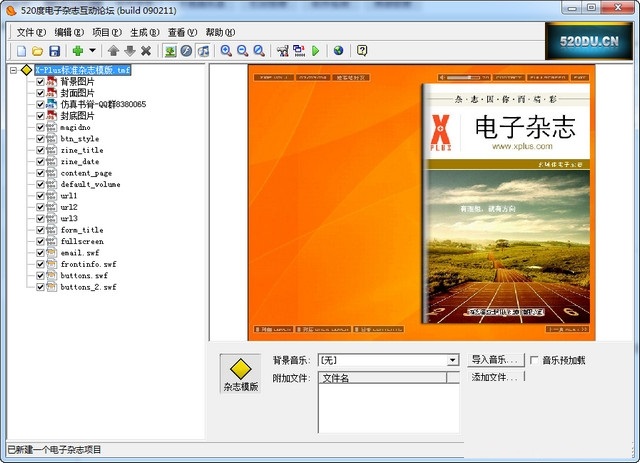640x463 pixels.
Task: Open dropdown arrow beside green plus icon
Action: (93, 50)
